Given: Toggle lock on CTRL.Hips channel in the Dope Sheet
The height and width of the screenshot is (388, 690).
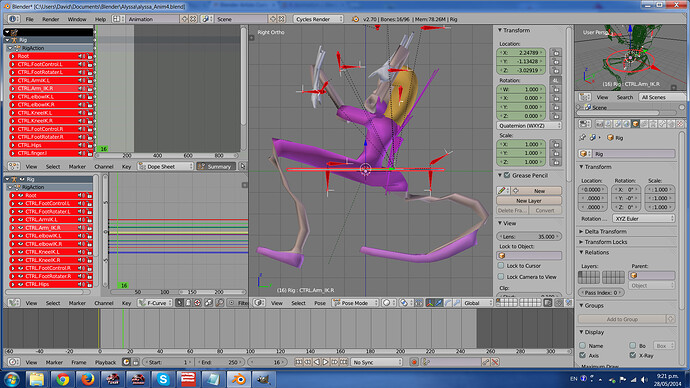Looking at the screenshot, I should (90, 145).
